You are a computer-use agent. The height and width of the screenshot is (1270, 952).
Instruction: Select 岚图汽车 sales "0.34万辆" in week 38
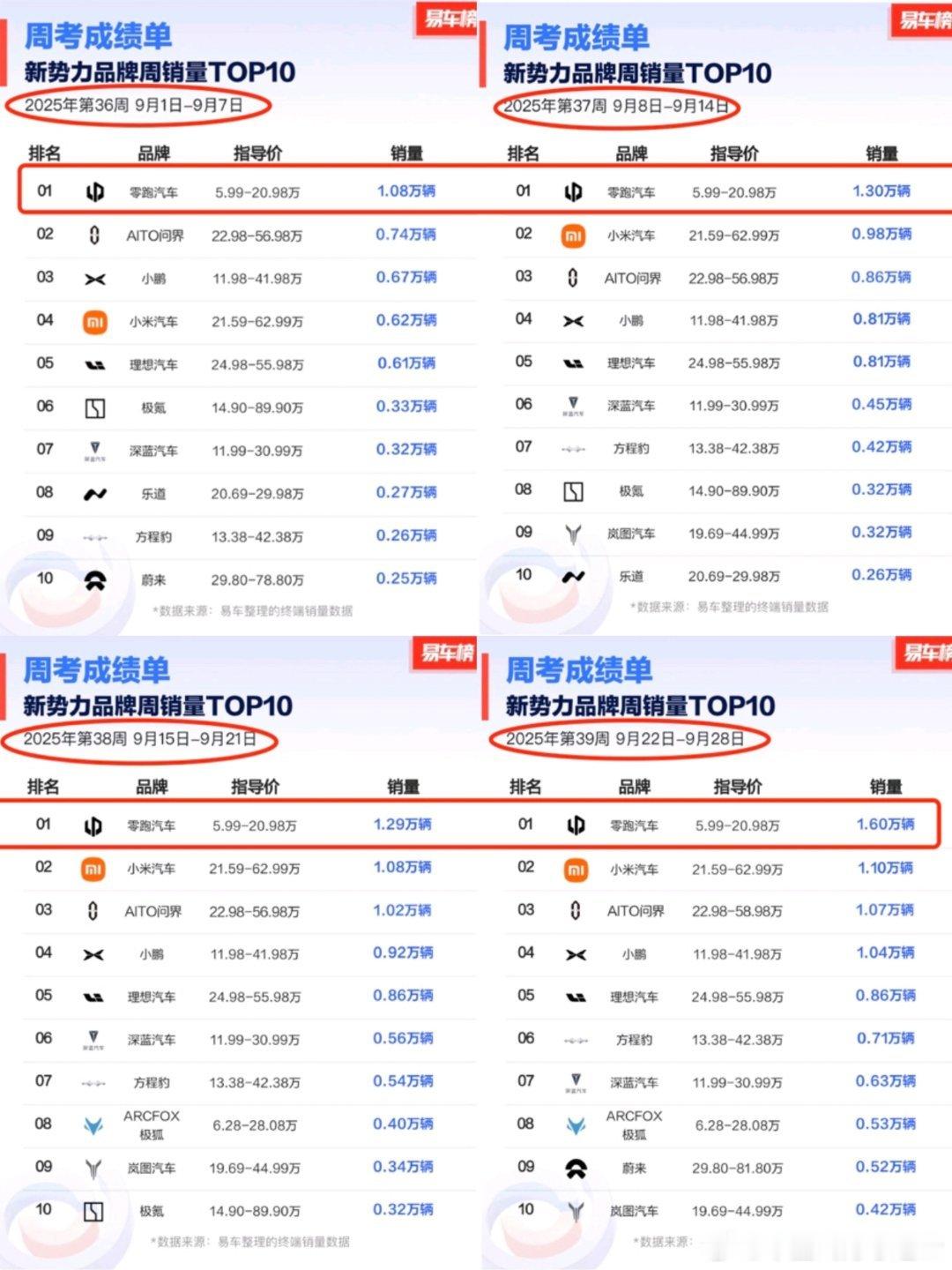coord(403,1167)
